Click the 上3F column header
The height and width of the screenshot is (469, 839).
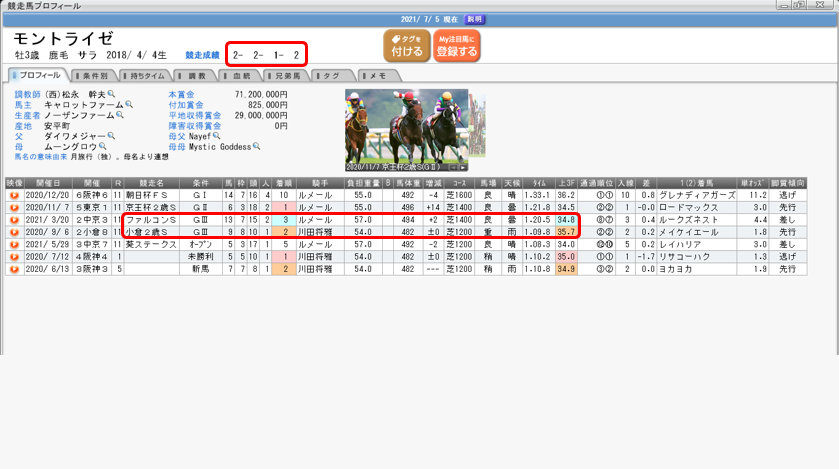567,184
